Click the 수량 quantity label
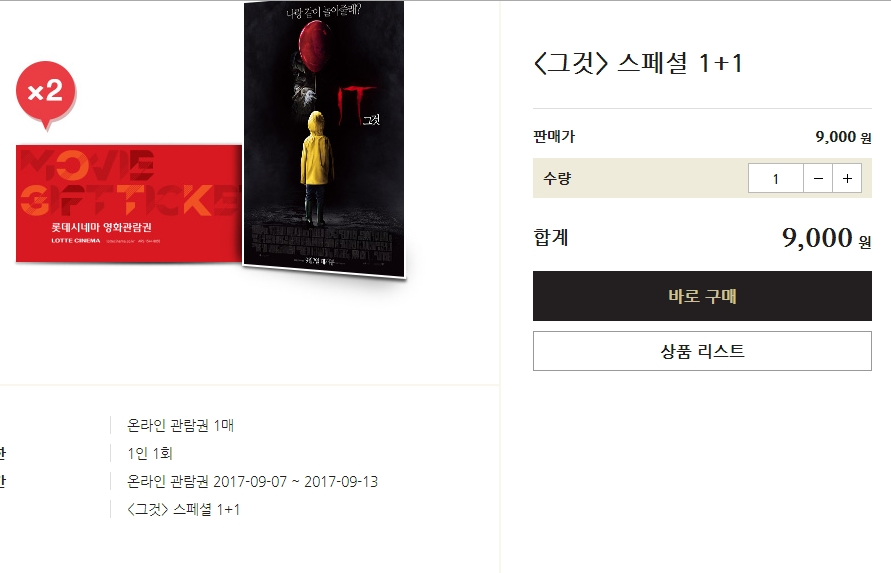Viewport: 891px width, 573px height. coord(557,178)
